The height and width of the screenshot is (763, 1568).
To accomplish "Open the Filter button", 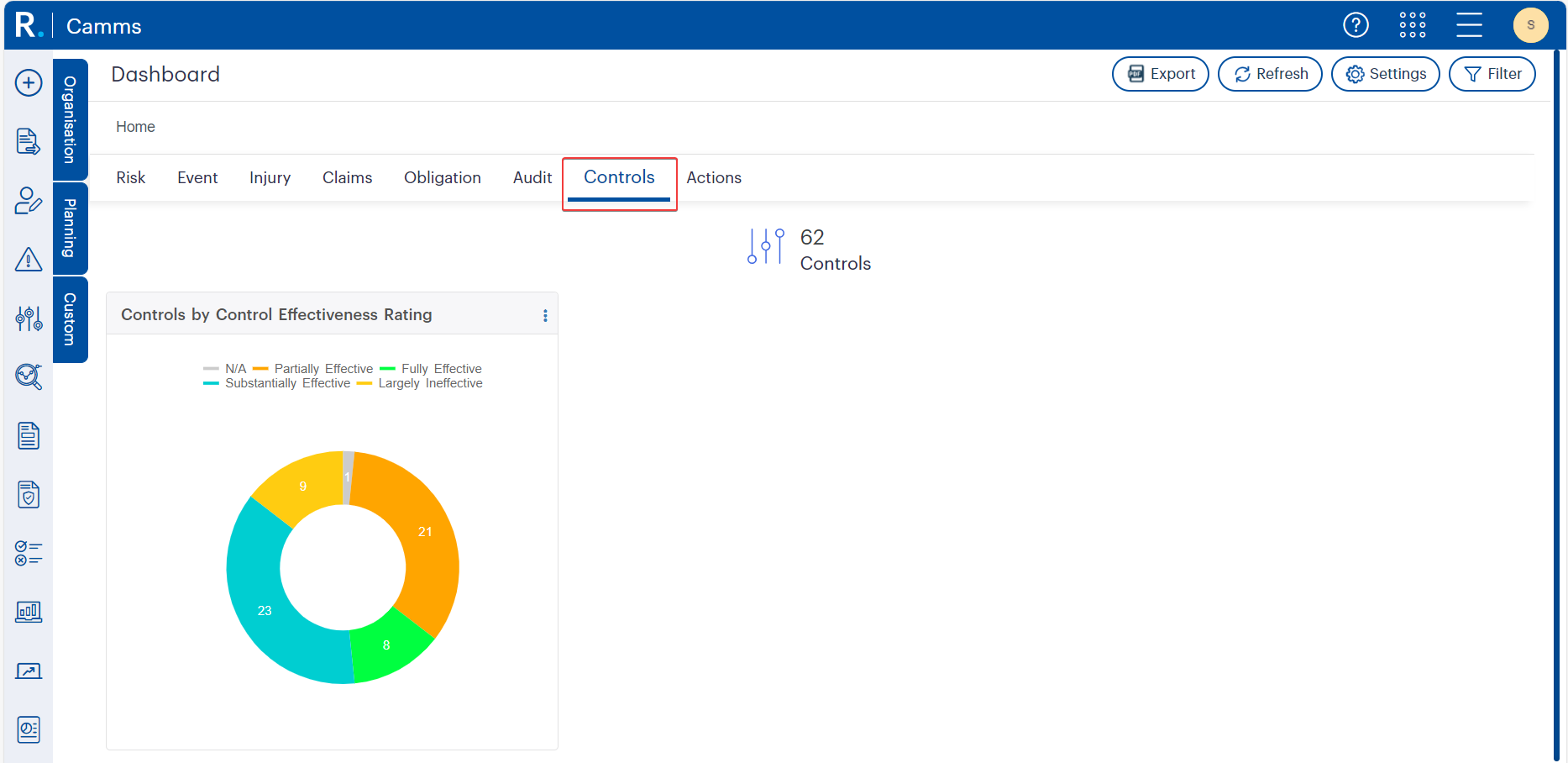I will 1492,74.
